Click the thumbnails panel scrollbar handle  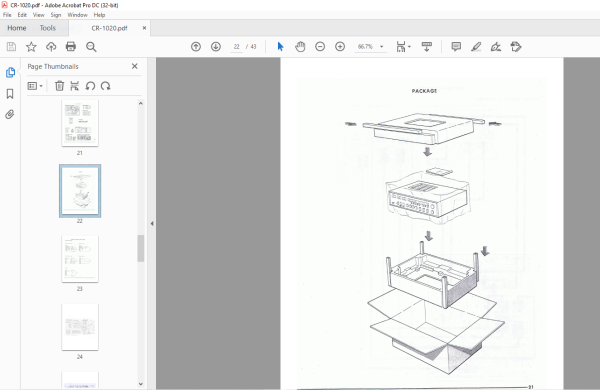141,248
